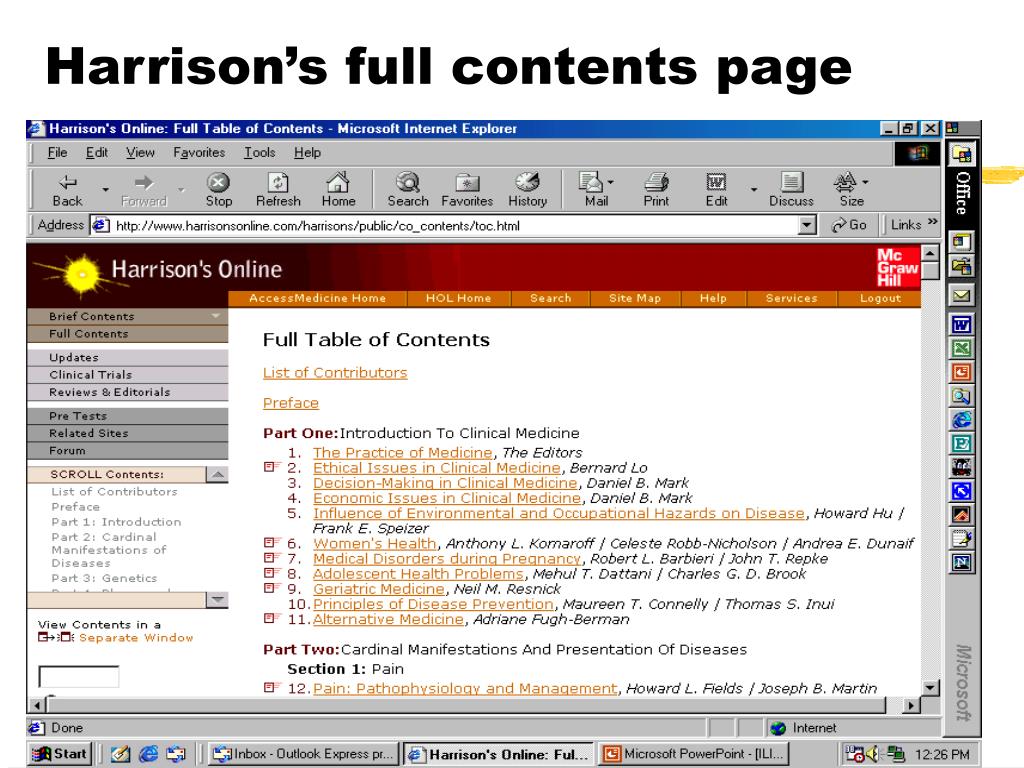1024x768 pixels.
Task: Open the Mail button dropdown arrow
Action: 611,182
